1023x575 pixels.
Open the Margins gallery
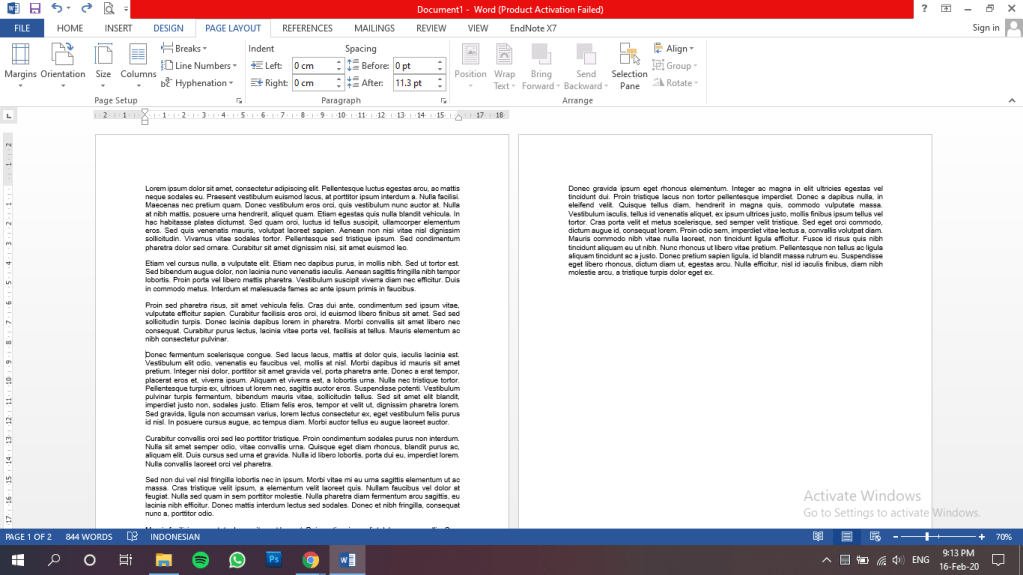(x=20, y=62)
